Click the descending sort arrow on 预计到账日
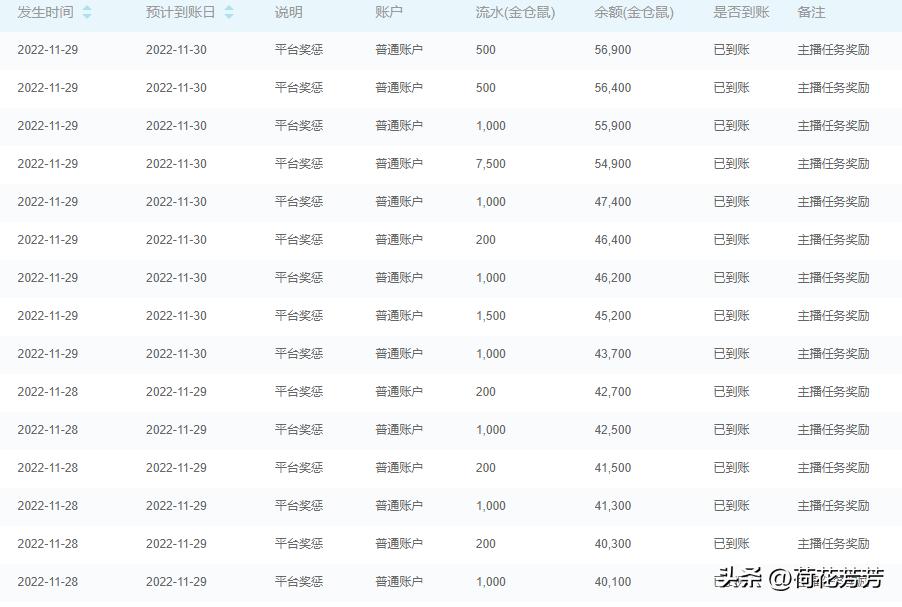902x607 pixels. pos(227,16)
